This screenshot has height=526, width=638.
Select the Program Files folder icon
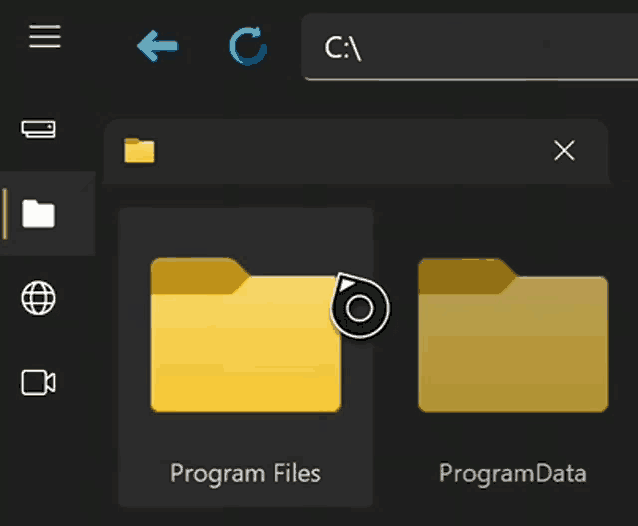(246, 335)
